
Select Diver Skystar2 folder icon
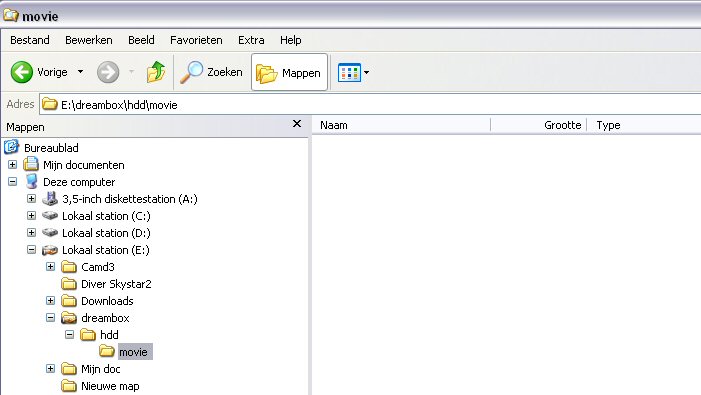69,284
